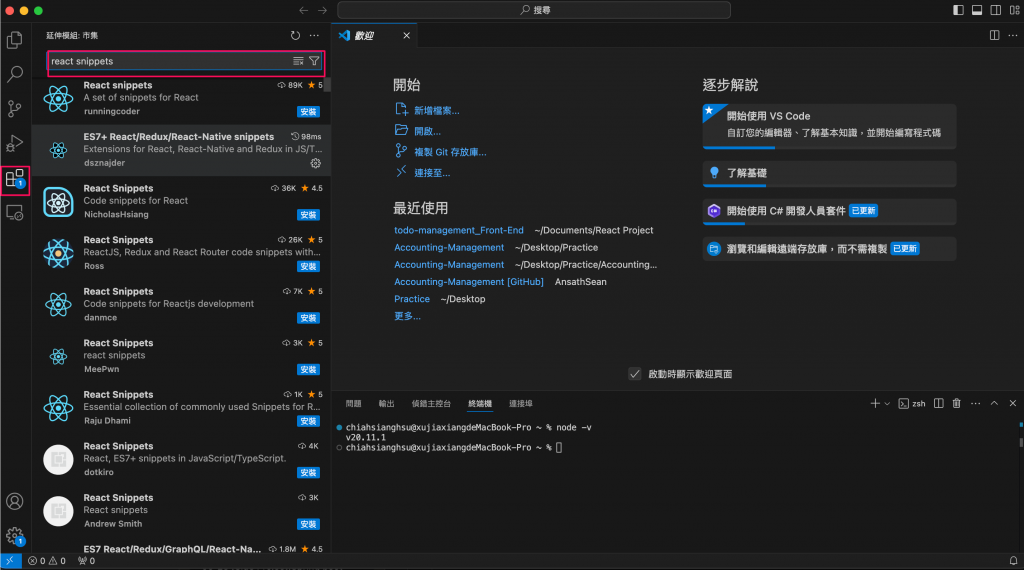Close the Welcome tab
The height and width of the screenshot is (570, 1024).
click(x=406, y=35)
